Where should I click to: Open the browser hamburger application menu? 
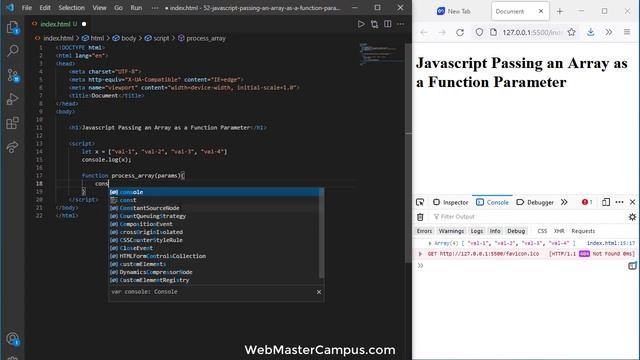627,32
